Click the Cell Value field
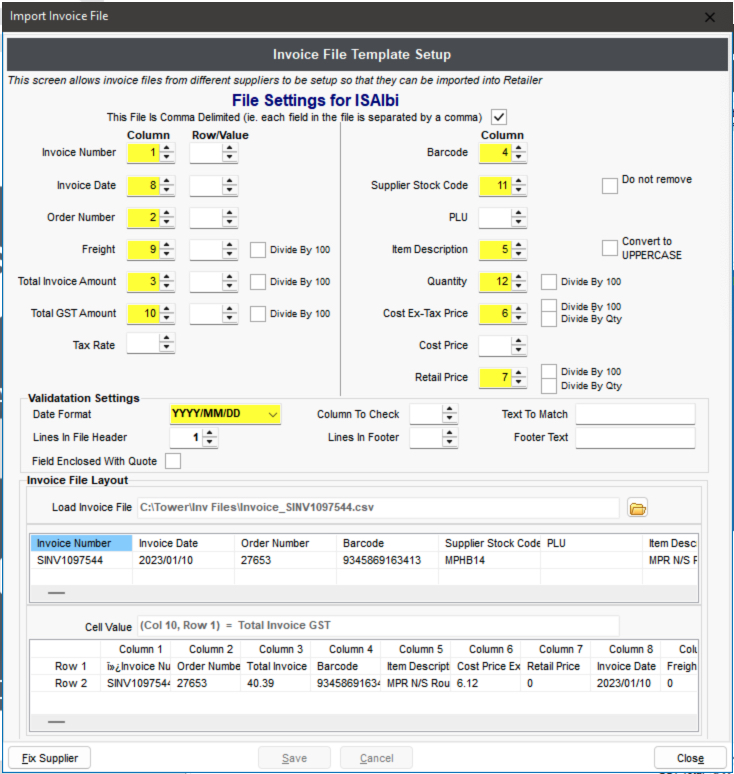Image resolution: width=734 pixels, height=774 pixels. [378, 626]
